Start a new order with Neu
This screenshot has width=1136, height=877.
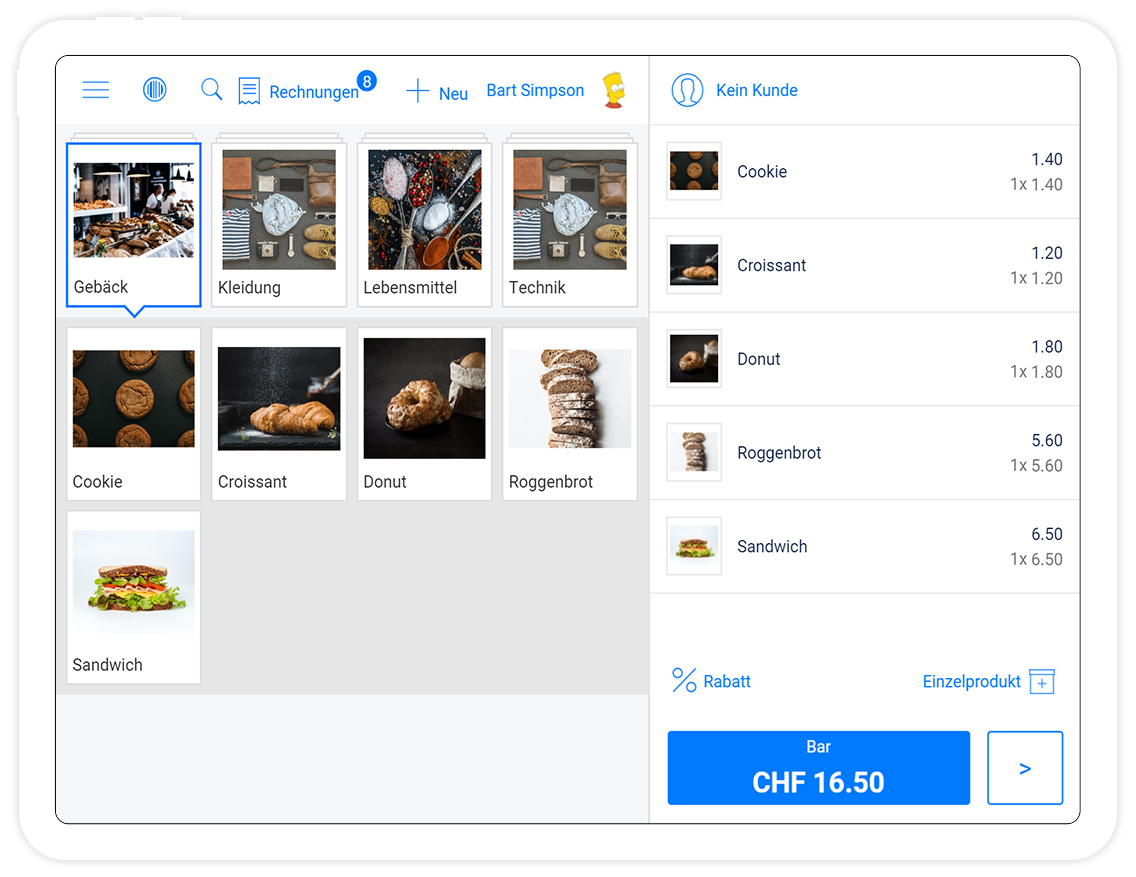[x=436, y=92]
